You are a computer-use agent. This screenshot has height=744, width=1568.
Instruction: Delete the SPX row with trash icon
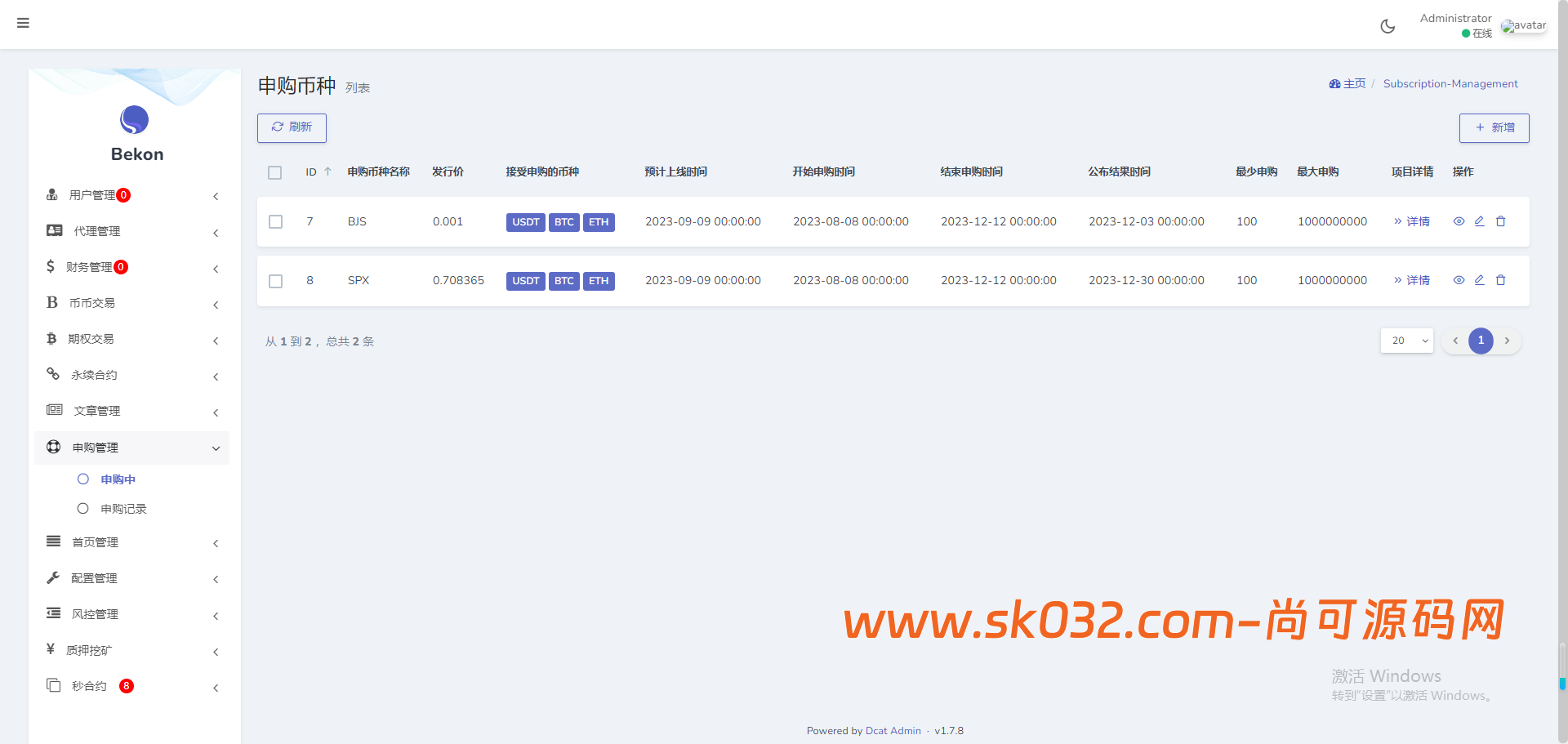[1500, 280]
